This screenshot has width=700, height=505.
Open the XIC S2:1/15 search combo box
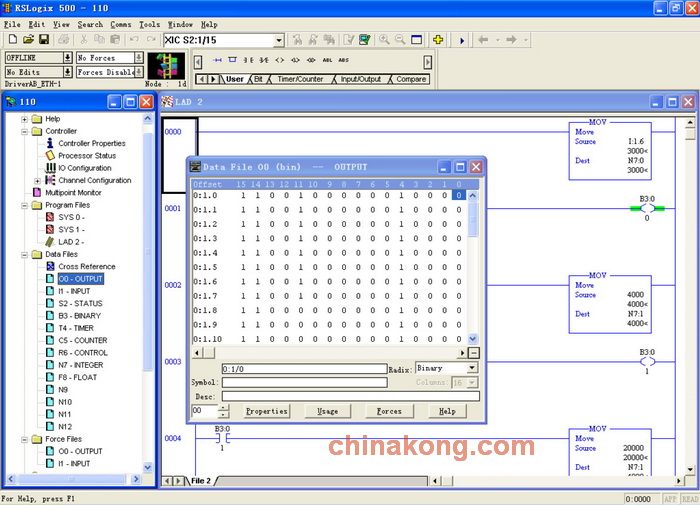279,40
